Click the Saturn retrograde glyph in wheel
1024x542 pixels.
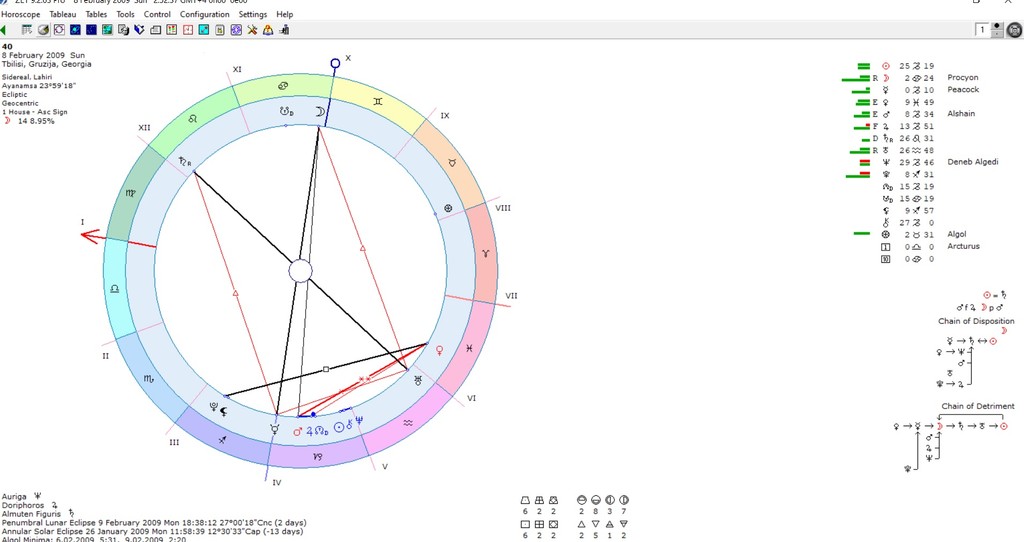(x=185, y=161)
